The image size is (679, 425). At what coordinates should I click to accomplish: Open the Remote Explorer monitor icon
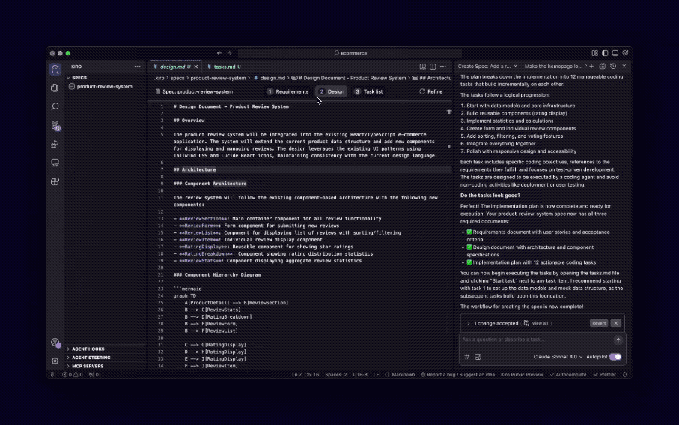coord(55,163)
